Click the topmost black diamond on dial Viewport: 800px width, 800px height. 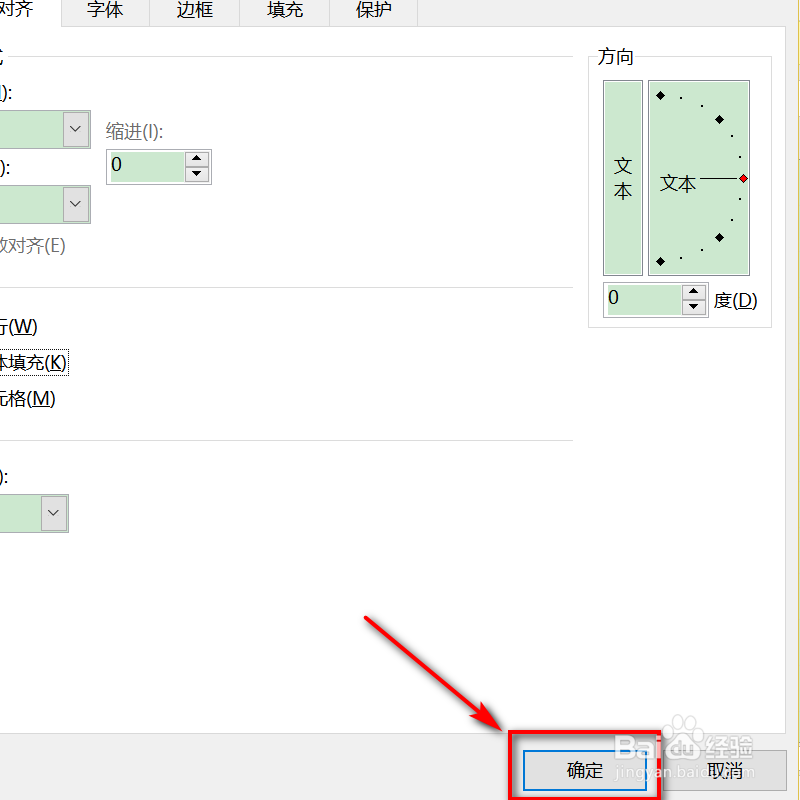[660, 96]
